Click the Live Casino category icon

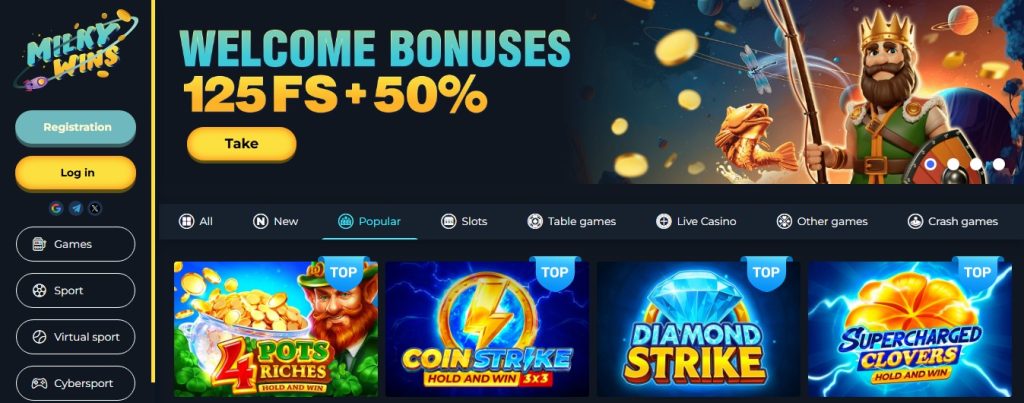(x=664, y=221)
